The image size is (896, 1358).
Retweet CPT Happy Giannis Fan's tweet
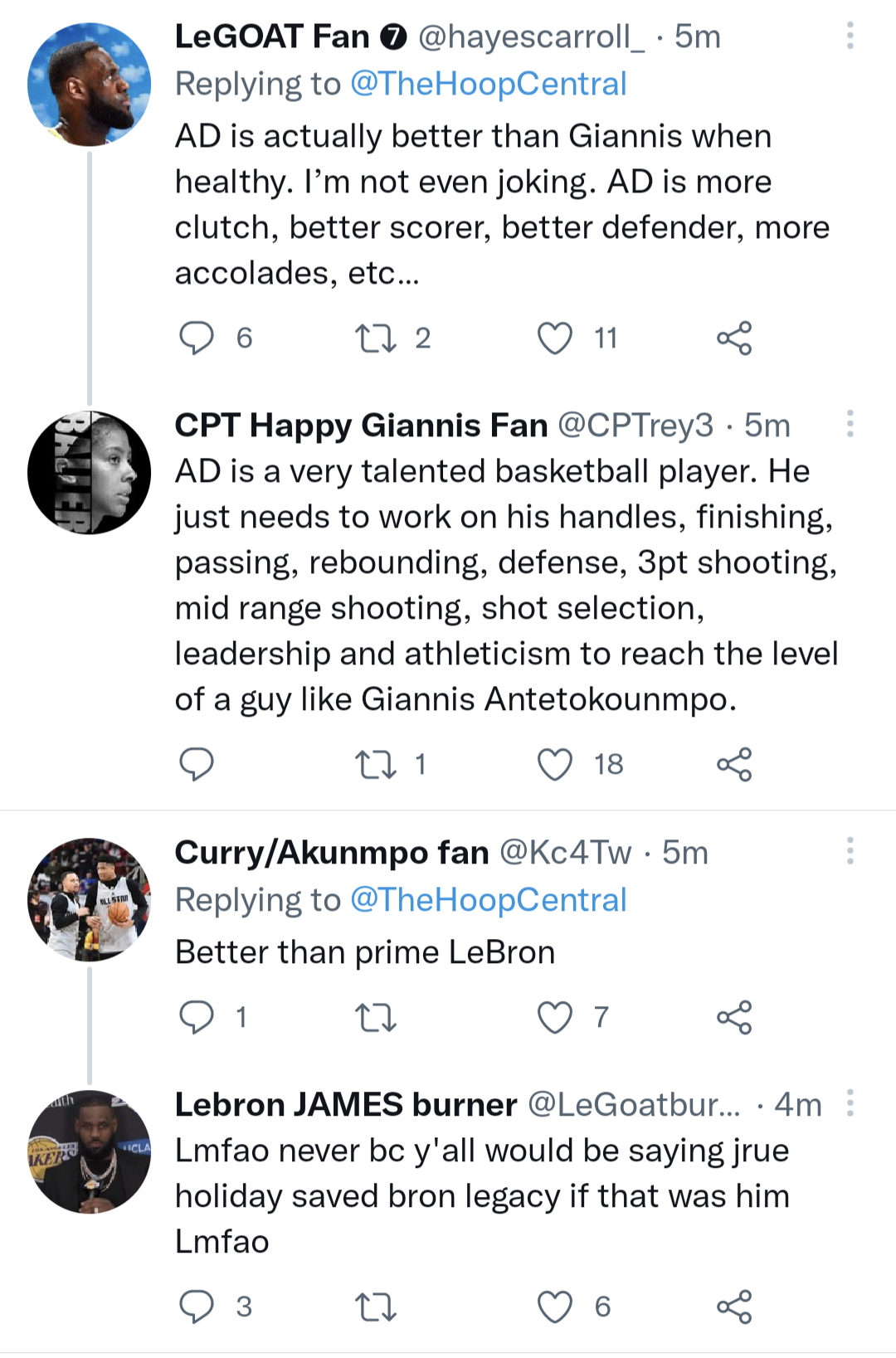375,764
